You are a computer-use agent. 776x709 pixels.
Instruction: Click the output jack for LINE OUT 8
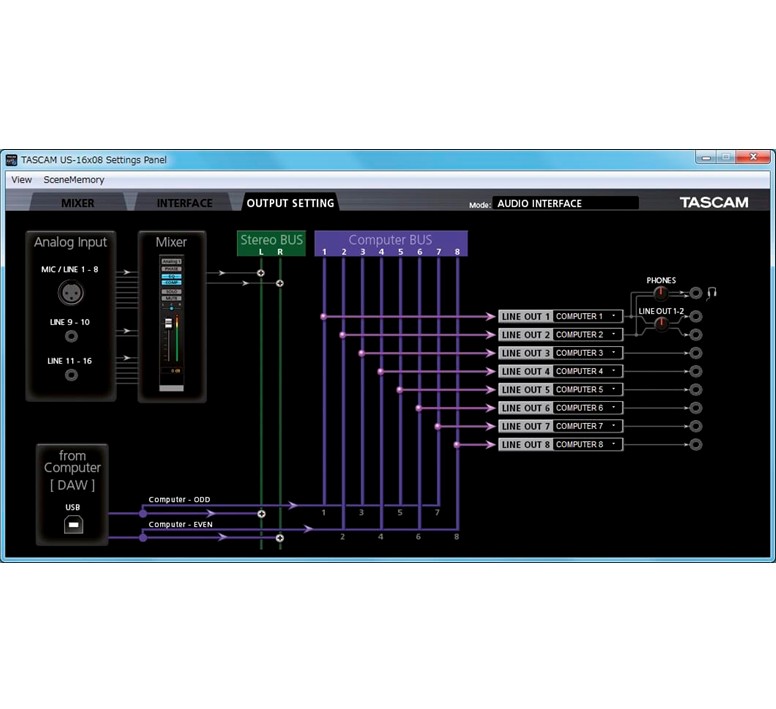696,444
